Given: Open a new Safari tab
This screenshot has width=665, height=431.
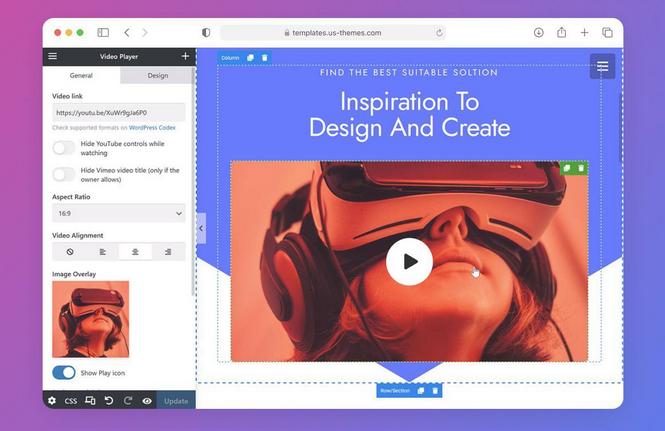Looking at the screenshot, I should (584, 32).
